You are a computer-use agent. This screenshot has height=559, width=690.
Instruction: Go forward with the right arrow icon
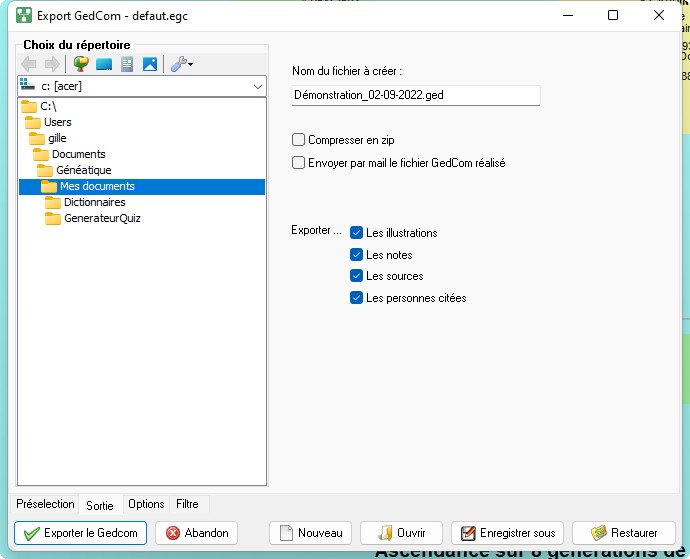(x=52, y=64)
